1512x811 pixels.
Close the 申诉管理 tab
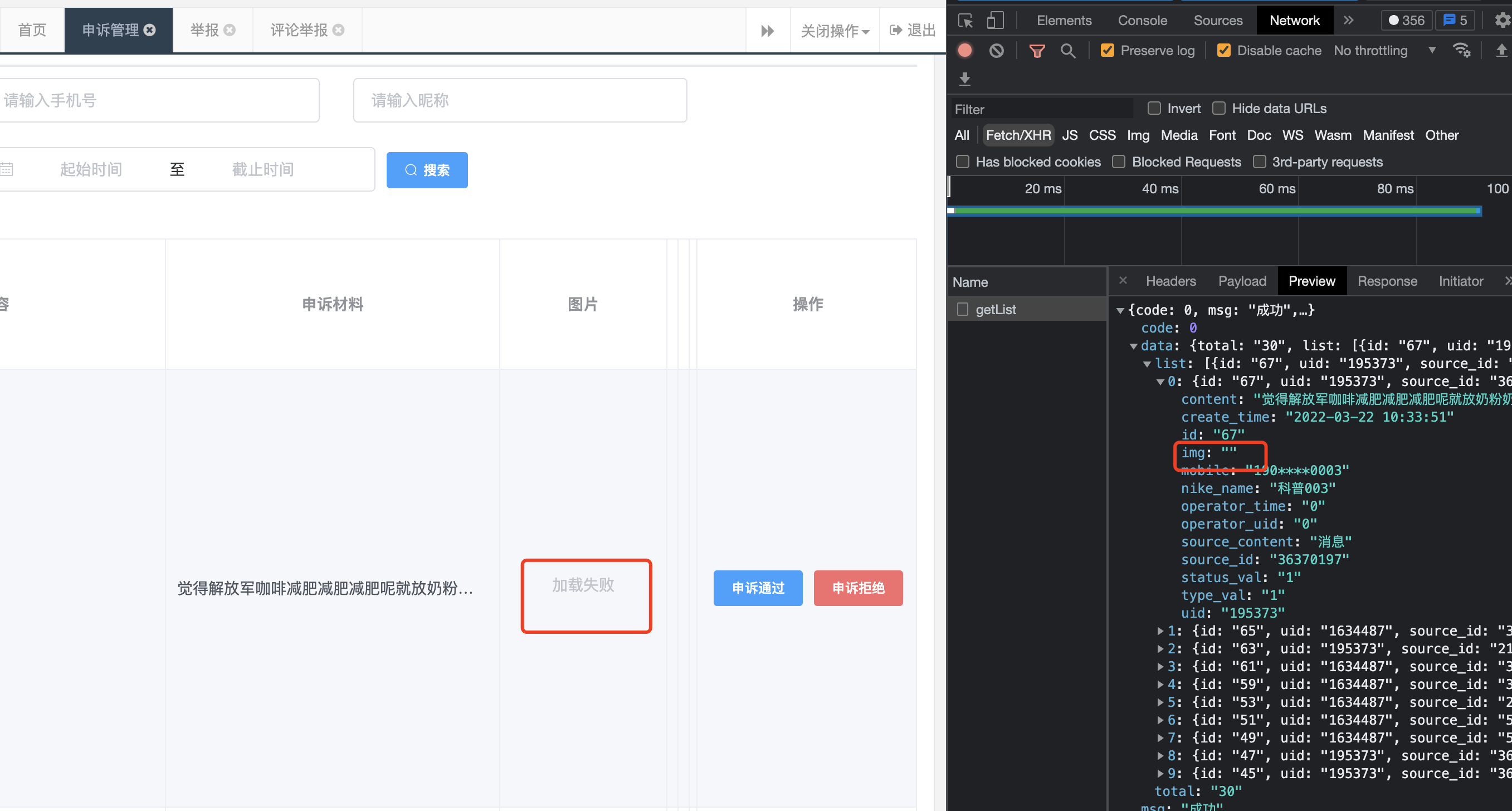point(150,30)
